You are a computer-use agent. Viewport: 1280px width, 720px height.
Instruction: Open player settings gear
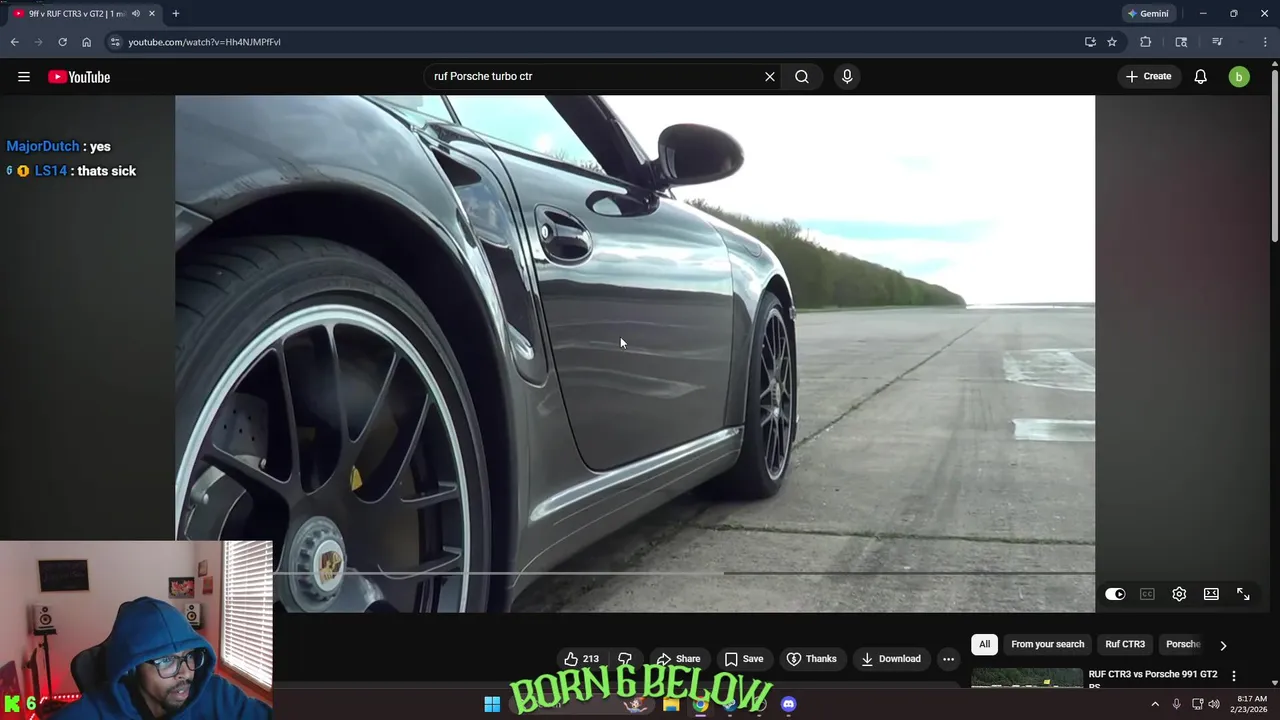click(1179, 594)
